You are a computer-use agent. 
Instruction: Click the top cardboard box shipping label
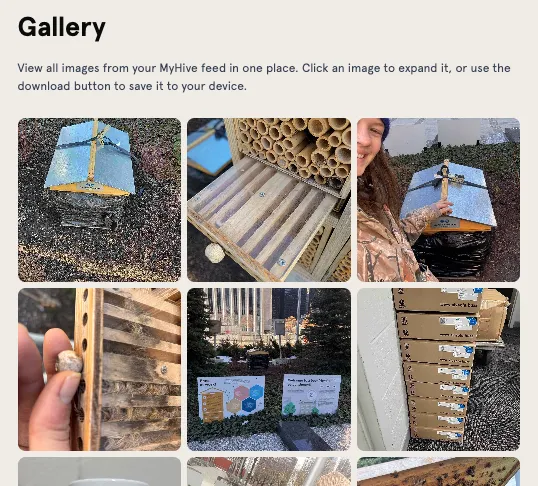click(463, 294)
